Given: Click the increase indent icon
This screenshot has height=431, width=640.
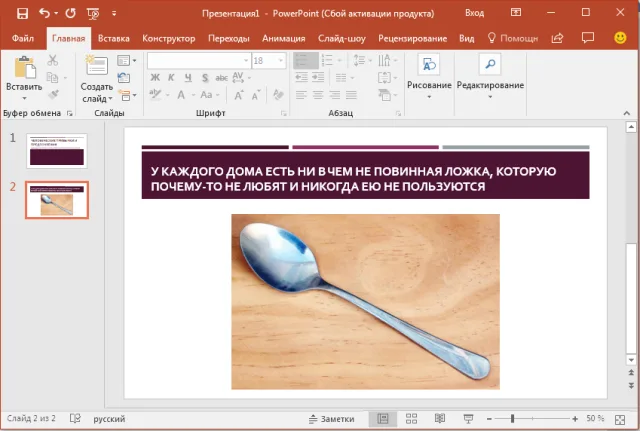Looking at the screenshot, I should click(318, 78).
